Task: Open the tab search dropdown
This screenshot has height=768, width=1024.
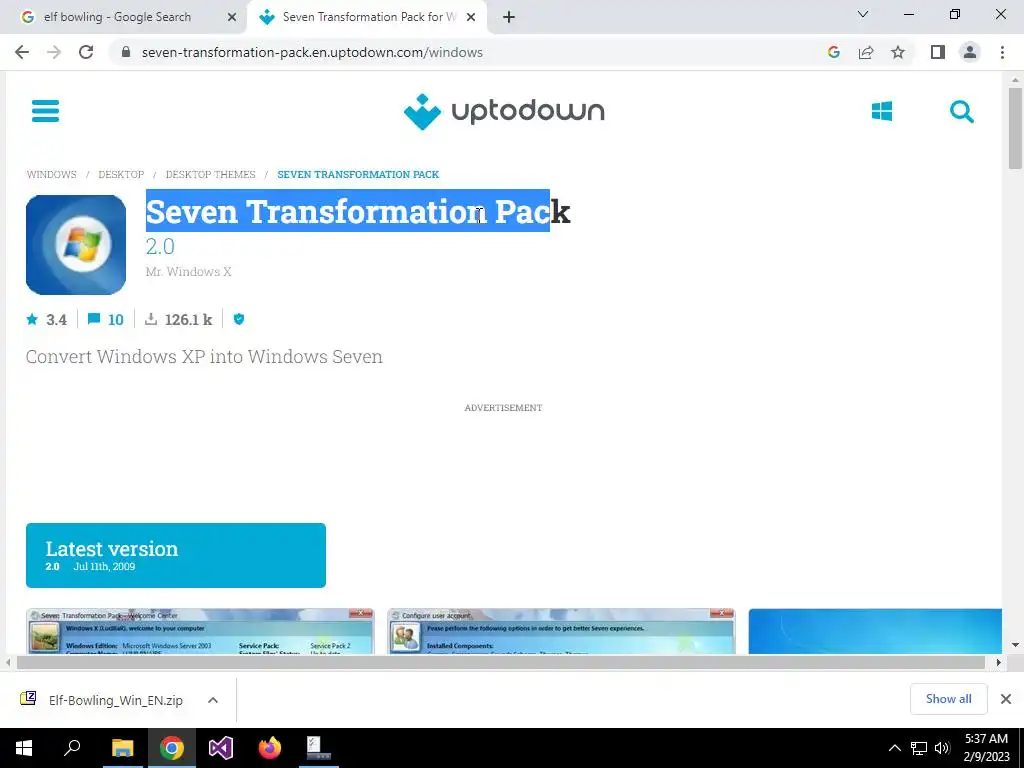Action: [x=863, y=14]
